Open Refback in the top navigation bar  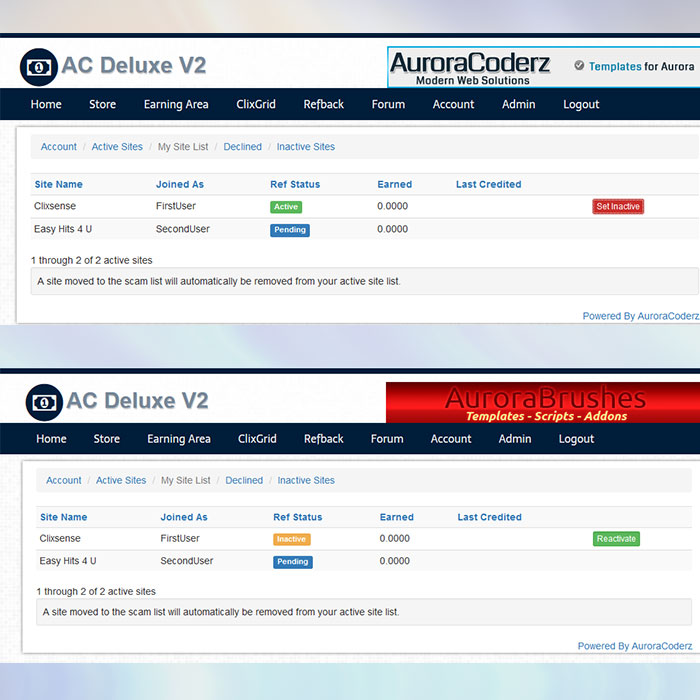pos(324,104)
